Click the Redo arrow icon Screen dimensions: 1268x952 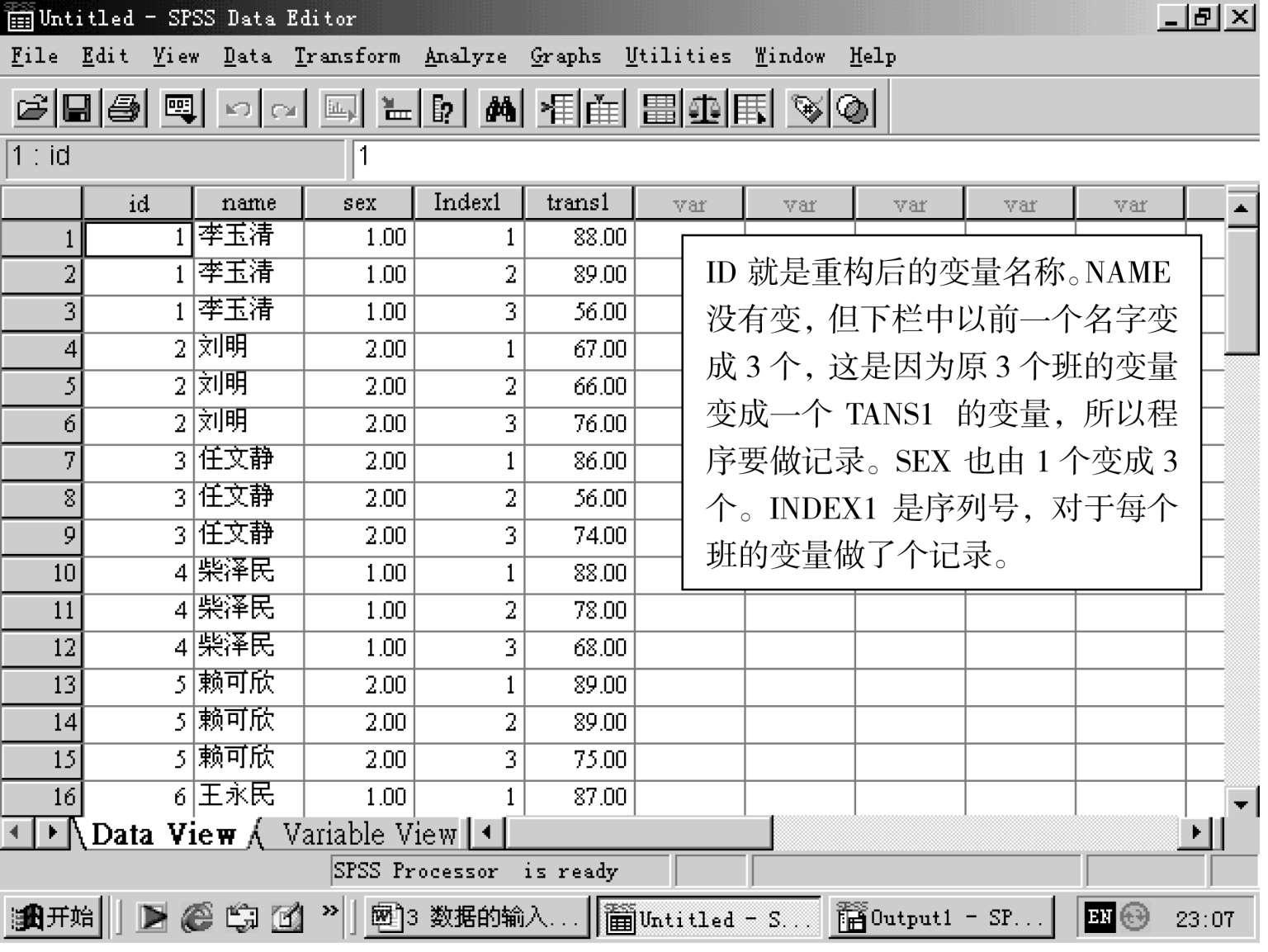[284, 108]
